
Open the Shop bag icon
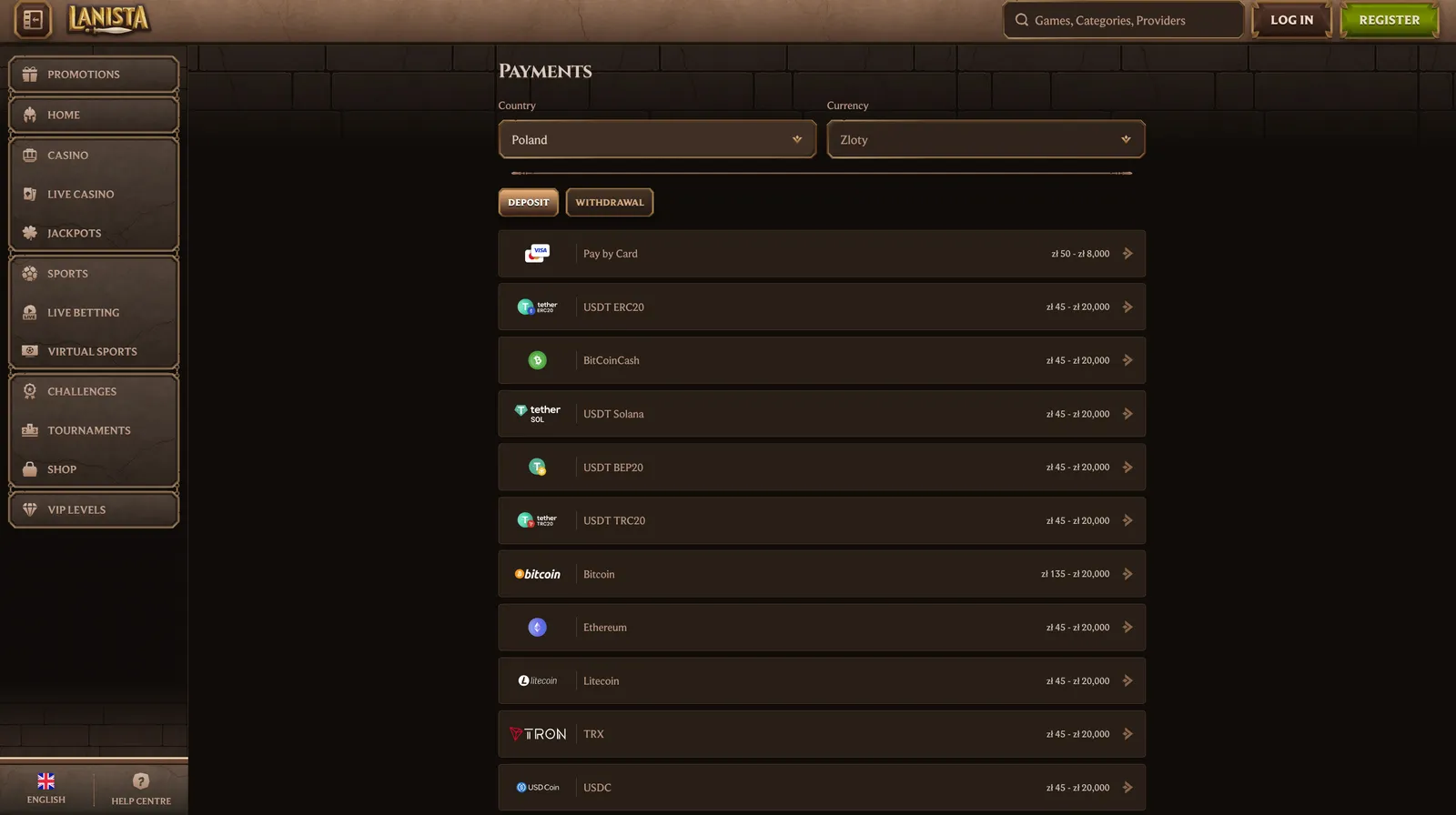[30, 469]
